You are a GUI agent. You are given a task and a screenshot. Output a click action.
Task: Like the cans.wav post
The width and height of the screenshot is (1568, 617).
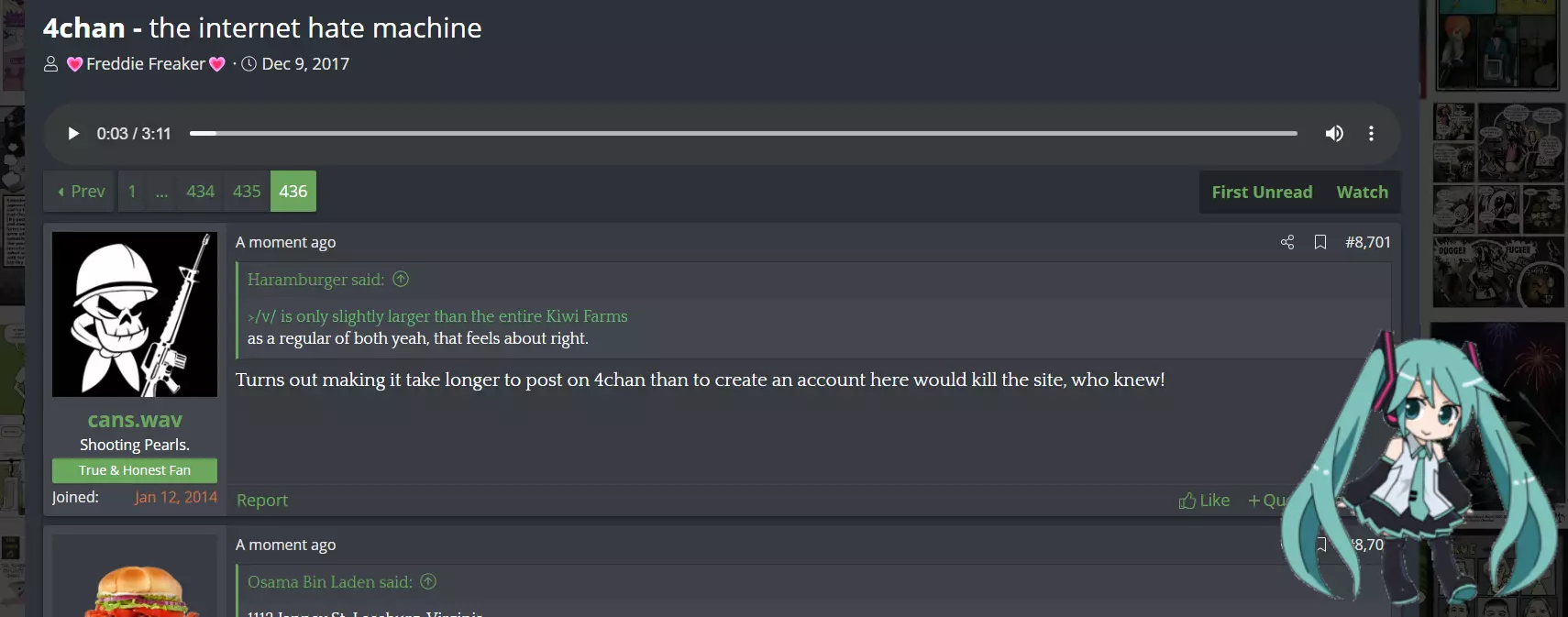tap(1204, 501)
